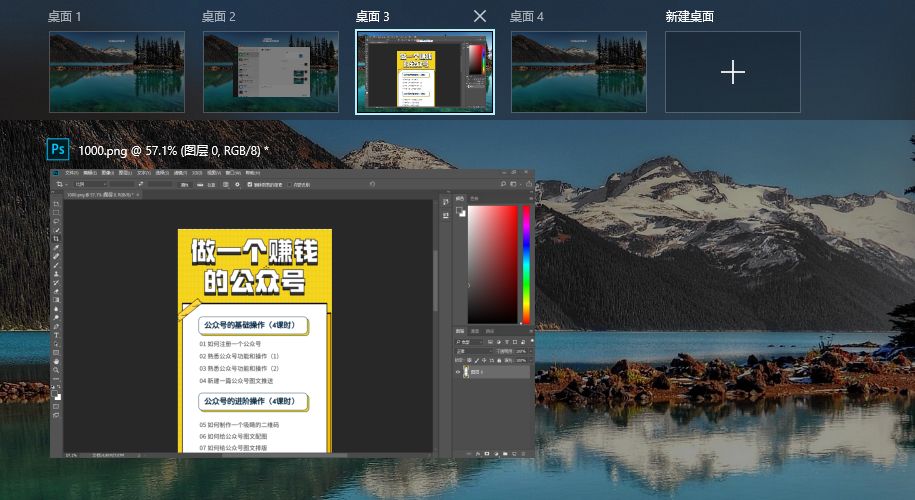Viewport: 915px width, 500px height.
Task: Click the search magnifier icon in Photoshop options bar
Action: click(503, 184)
